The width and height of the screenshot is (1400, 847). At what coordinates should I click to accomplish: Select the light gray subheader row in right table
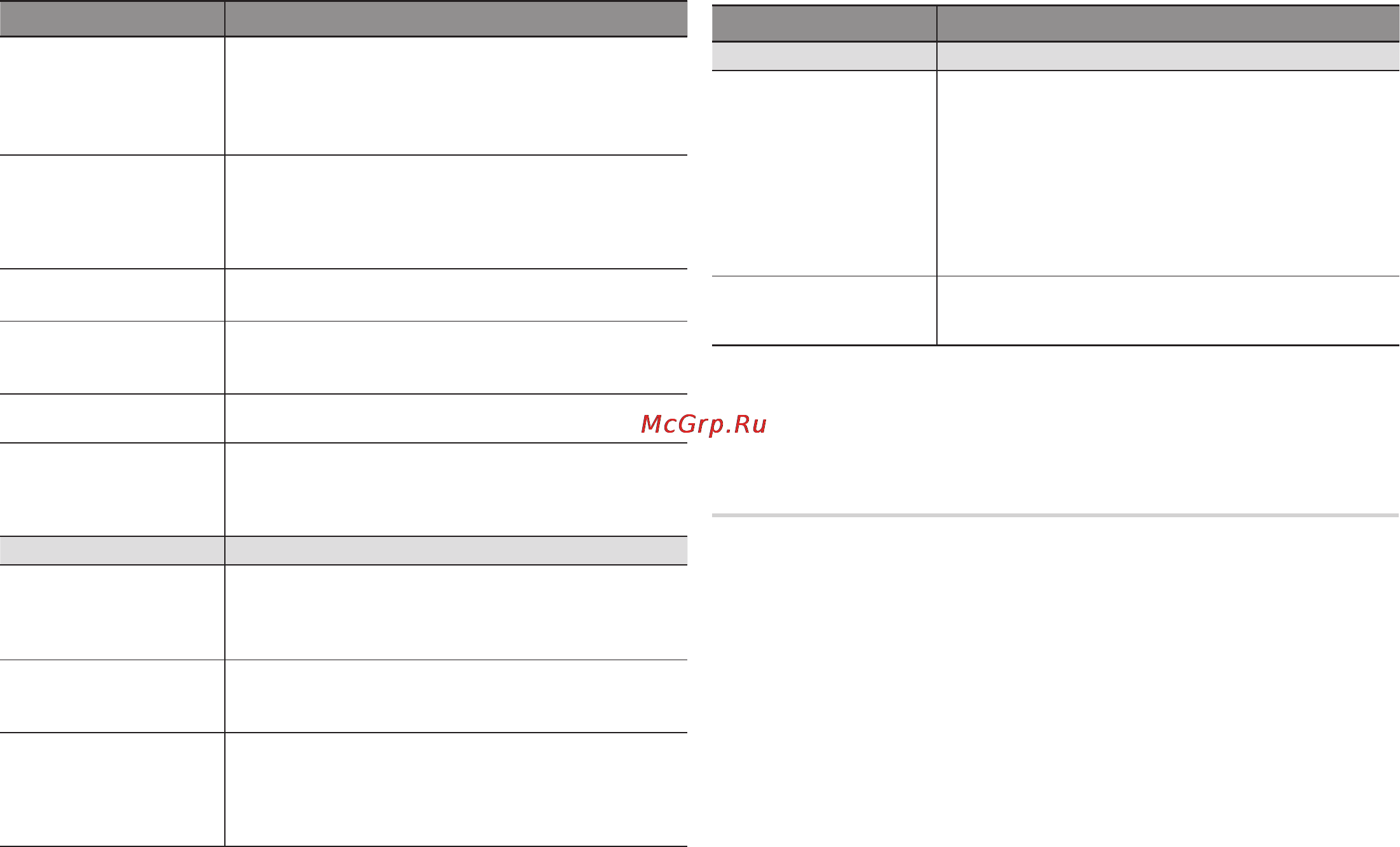click(x=1056, y=57)
